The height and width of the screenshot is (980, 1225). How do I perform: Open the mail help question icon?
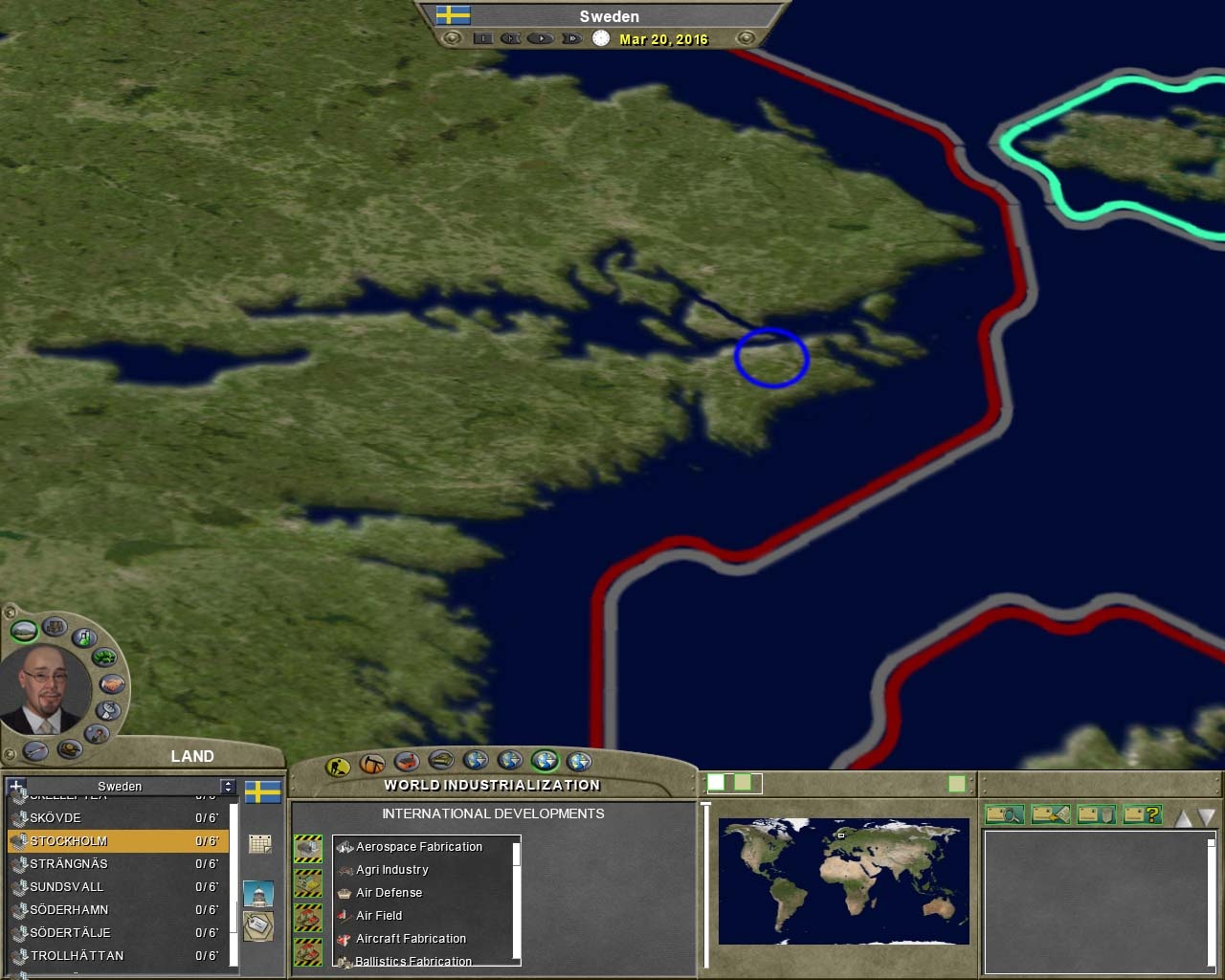pyautogui.click(x=1142, y=814)
